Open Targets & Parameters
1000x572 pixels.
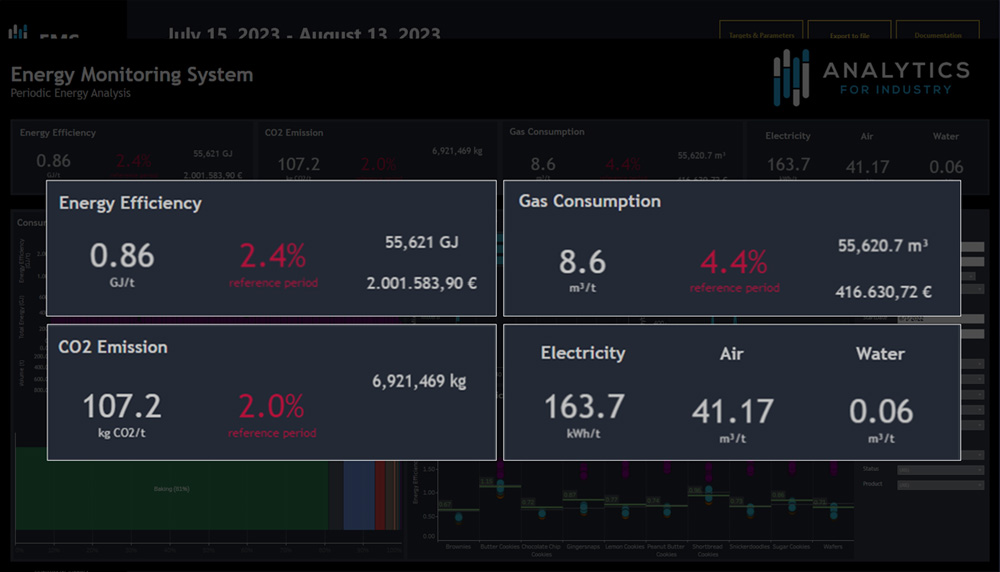click(761, 34)
